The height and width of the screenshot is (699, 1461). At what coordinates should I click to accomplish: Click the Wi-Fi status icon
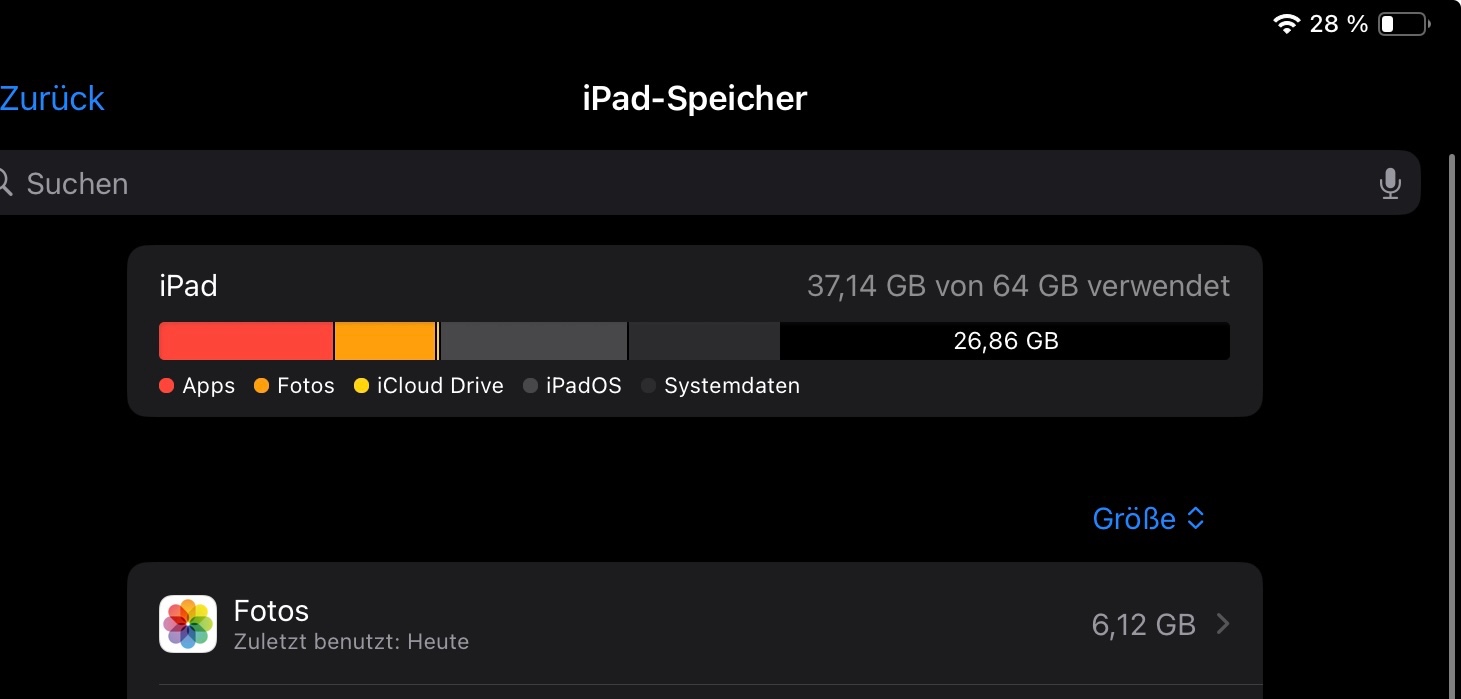pyautogui.click(x=1286, y=24)
